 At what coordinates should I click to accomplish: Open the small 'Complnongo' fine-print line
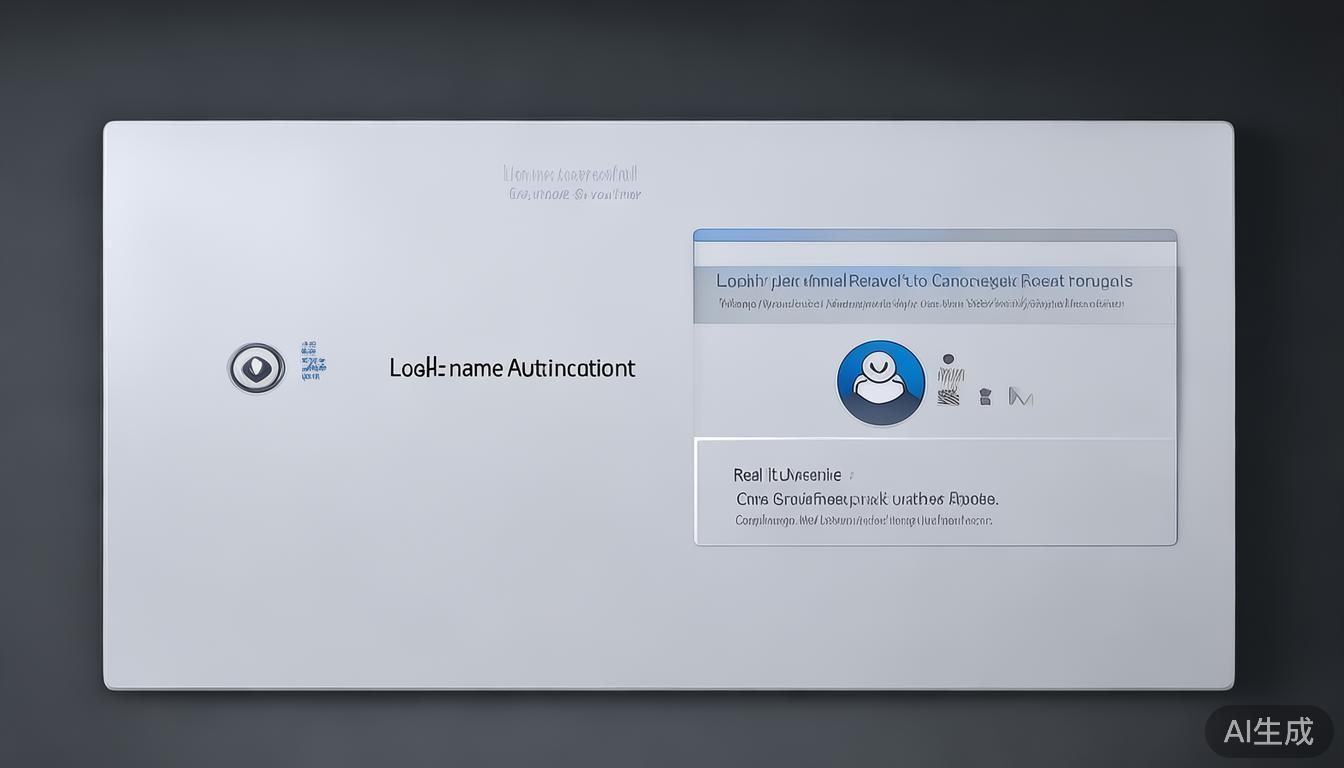tap(863, 520)
